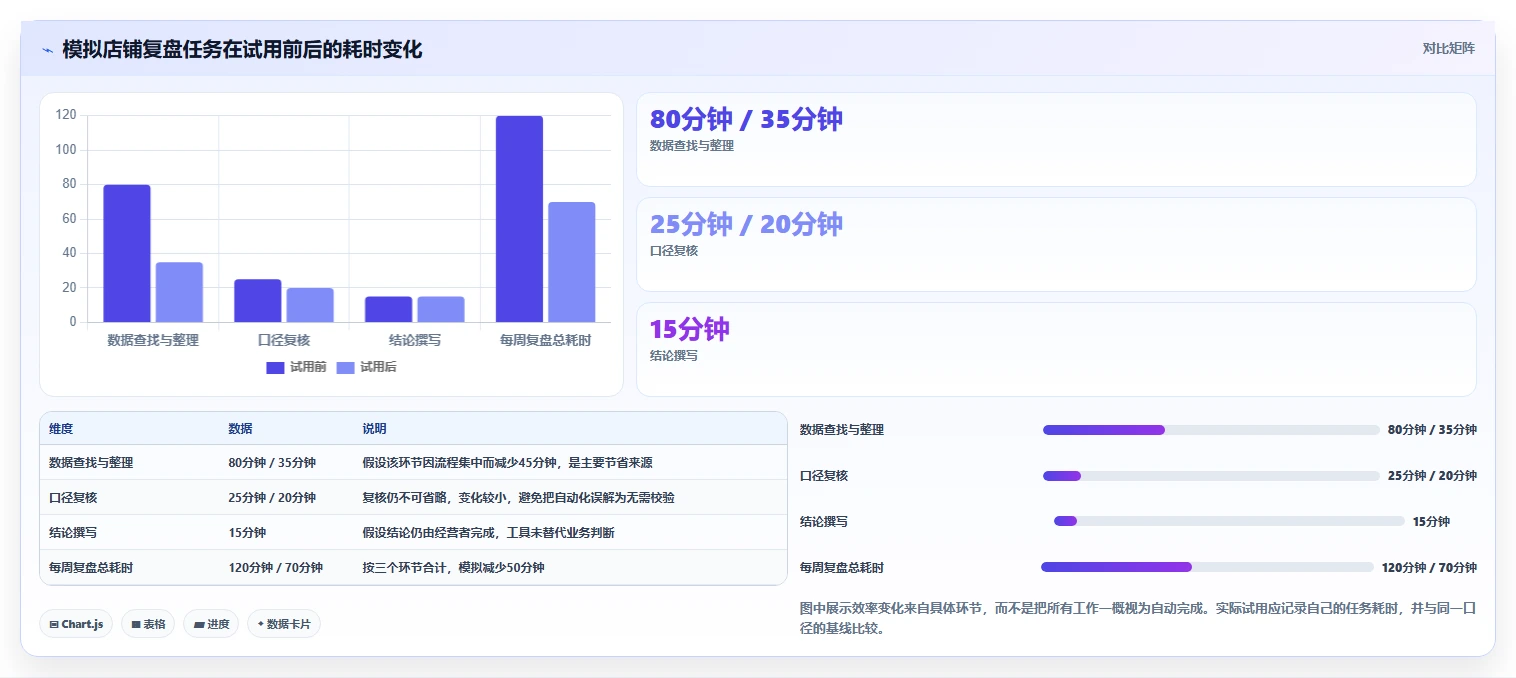The image size is (1516, 678).
Task: Click the 试用后 bar for 口径复核
Action: tap(310, 305)
